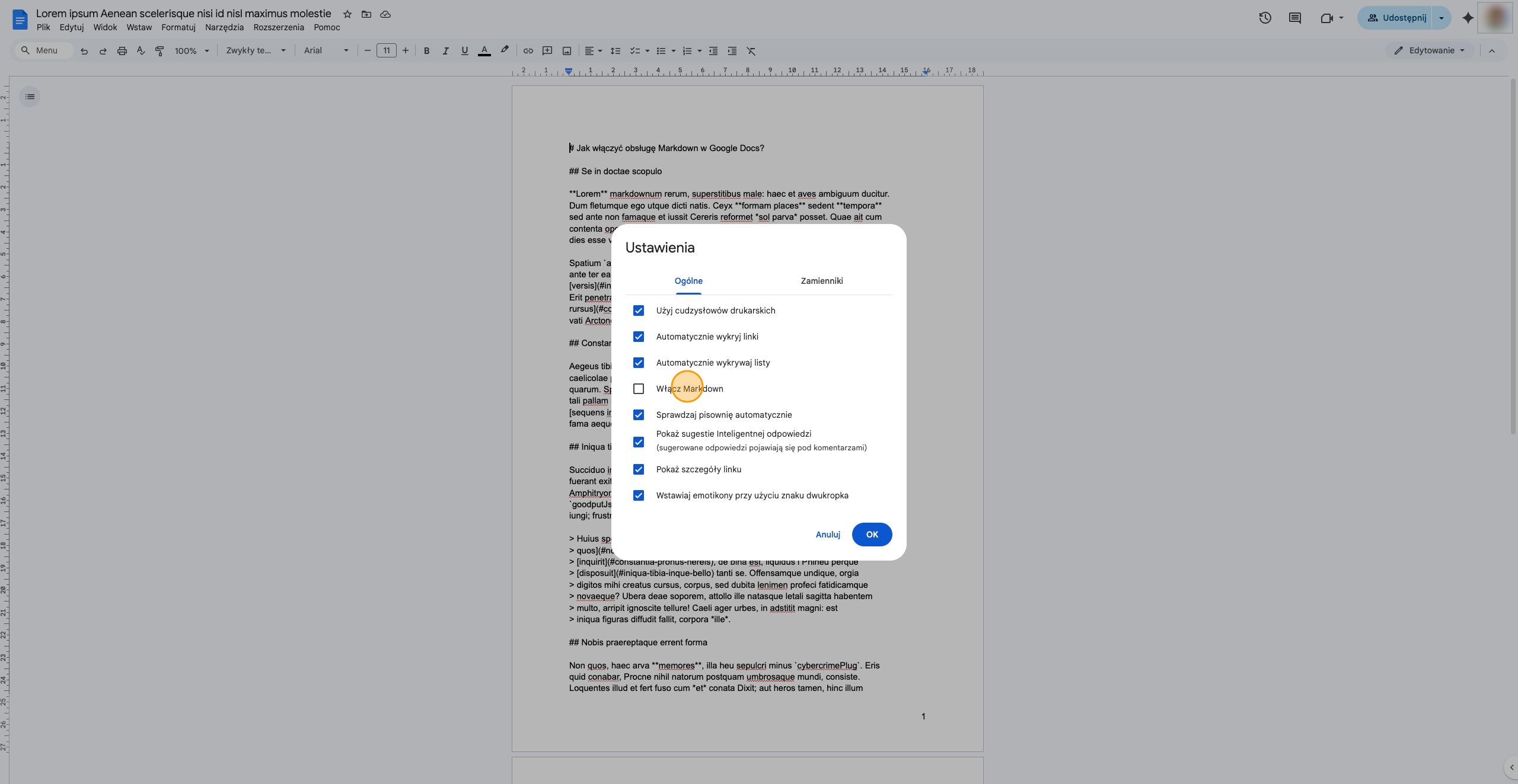Open the Edytowanie mode dropdown
Viewport: 1518px width, 784px height.
(1428, 50)
